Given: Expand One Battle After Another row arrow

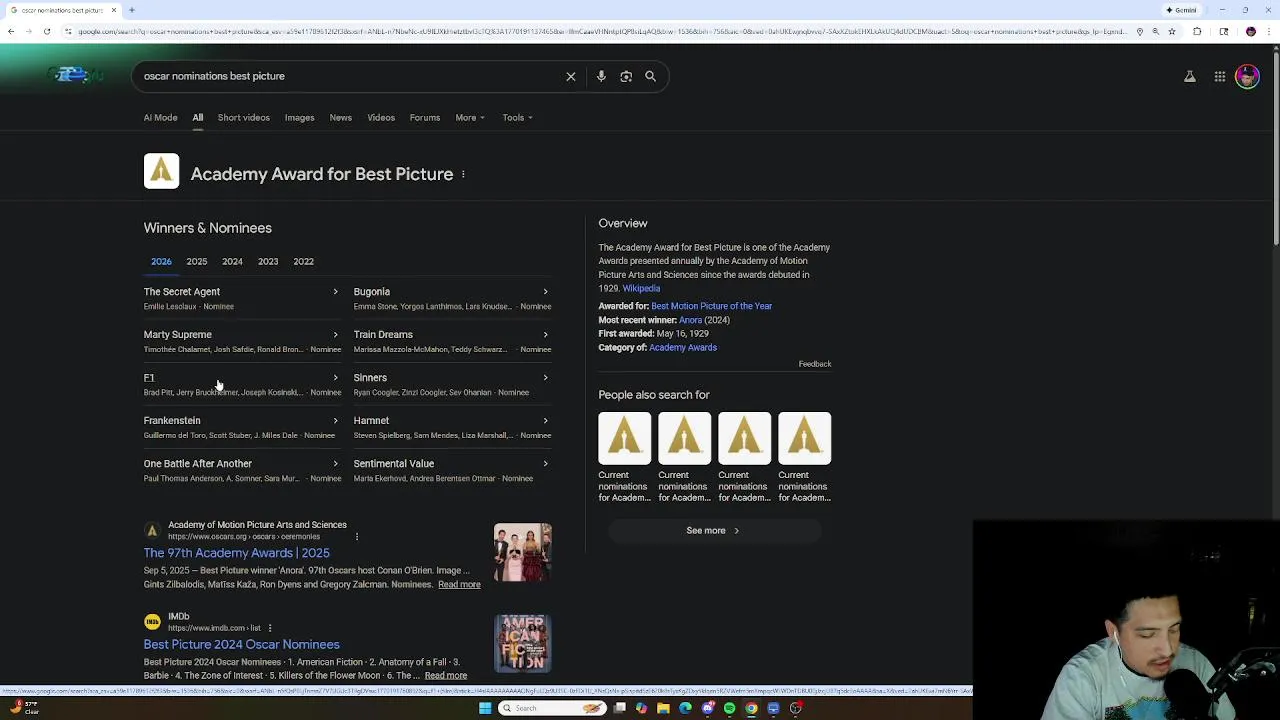Looking at the screenshot, I should pyautogui.click(x=335, y=464).
